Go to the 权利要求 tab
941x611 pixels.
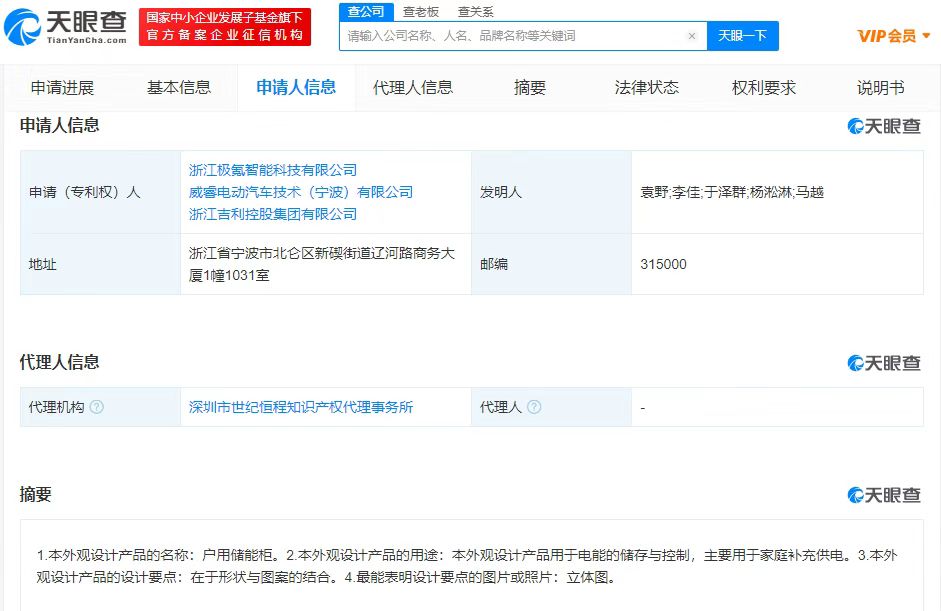tap(764, 88)
